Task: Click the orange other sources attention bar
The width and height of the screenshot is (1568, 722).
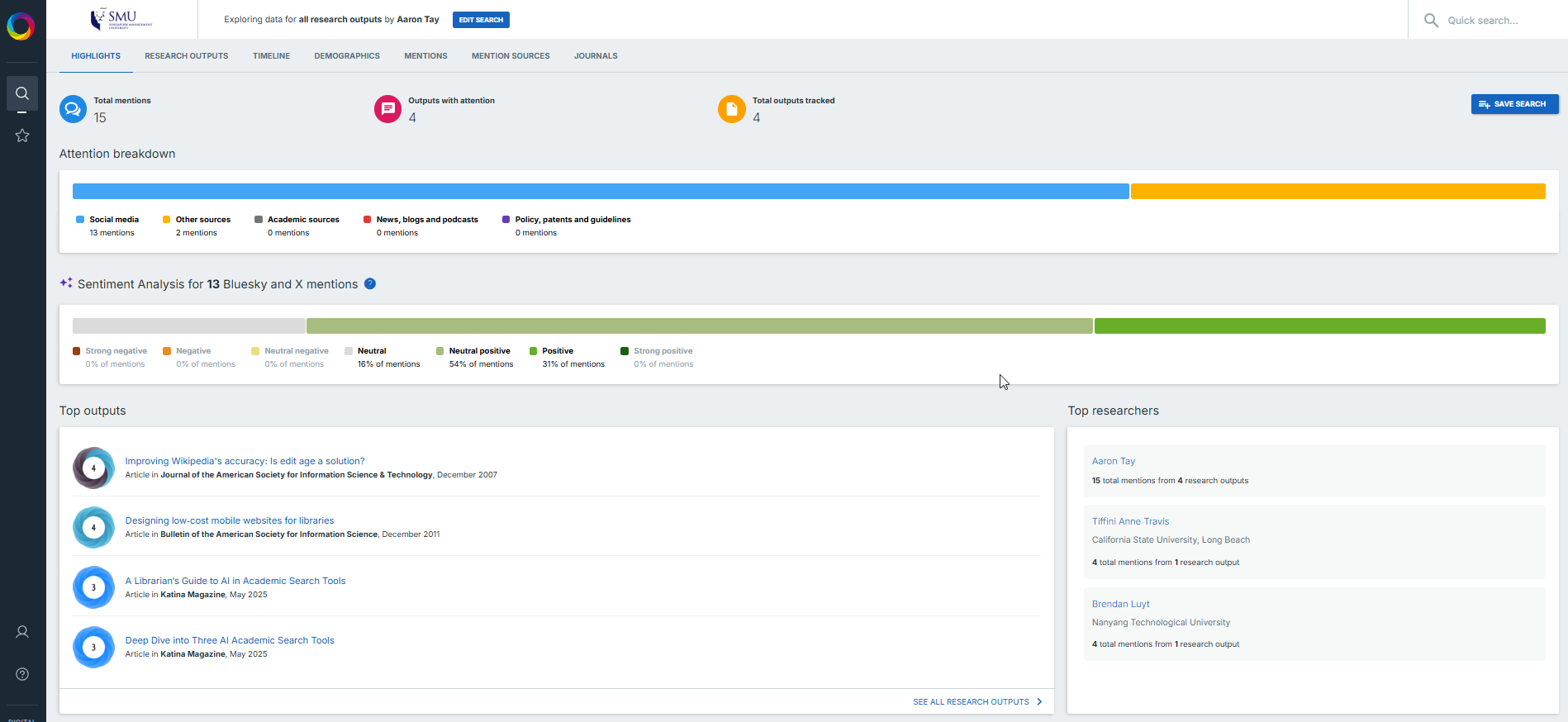Action: coord(1338,191)
